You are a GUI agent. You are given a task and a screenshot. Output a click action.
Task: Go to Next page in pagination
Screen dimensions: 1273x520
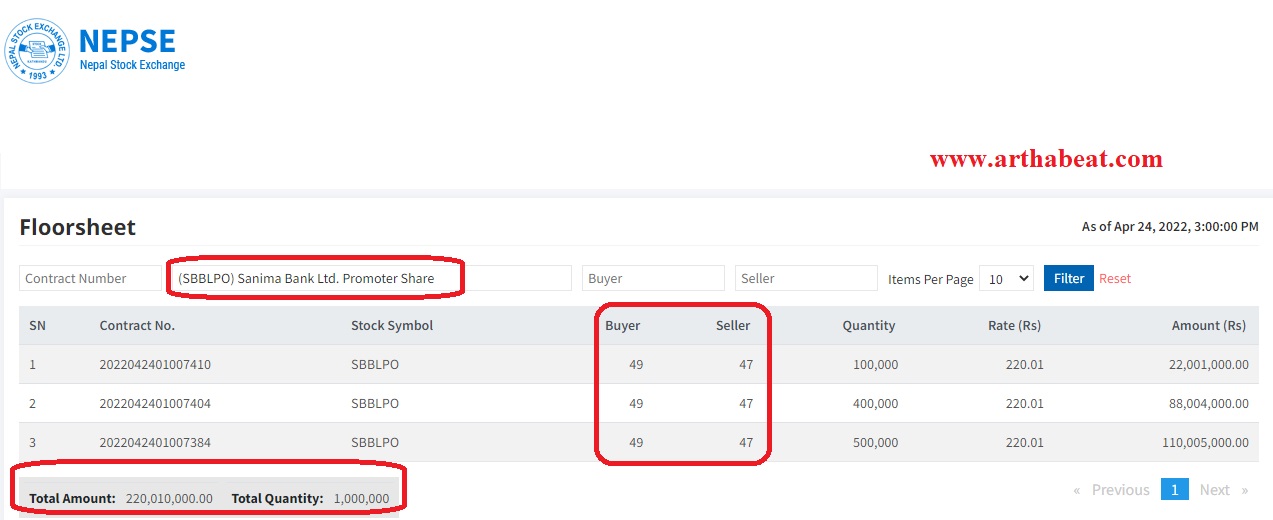tap(1223, 490)
